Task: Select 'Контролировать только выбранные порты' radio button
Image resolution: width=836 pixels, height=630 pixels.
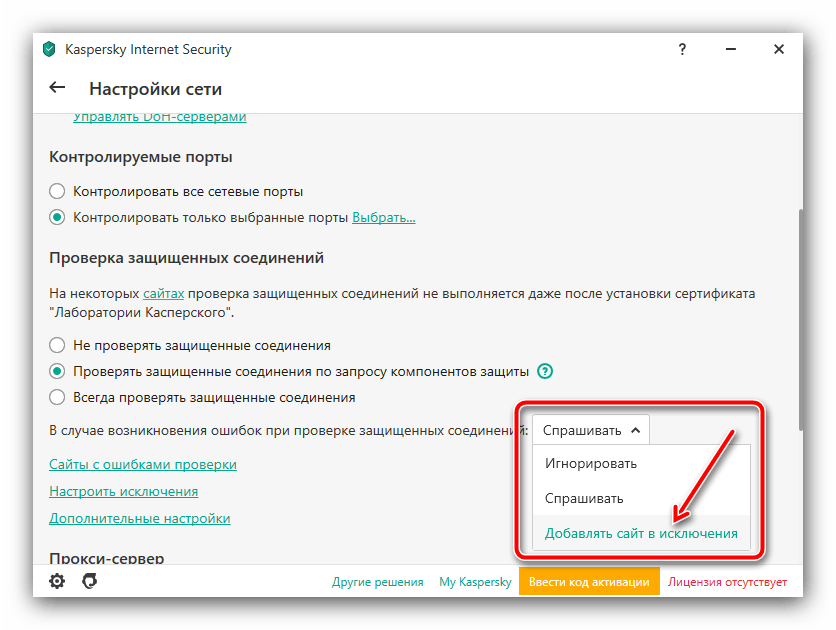Action: point(57,217)
